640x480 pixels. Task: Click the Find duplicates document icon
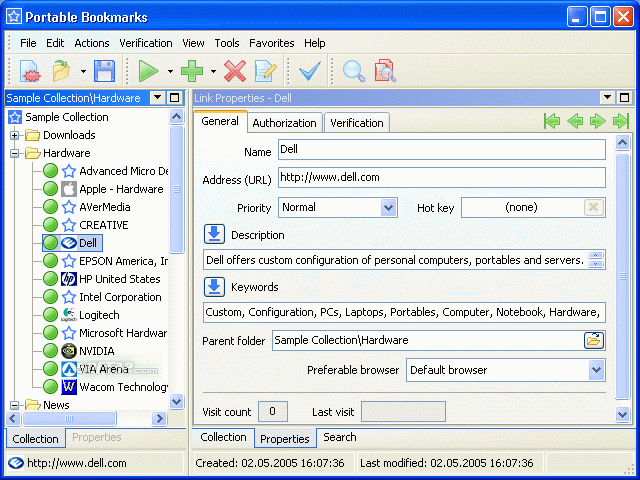click(x=385, y=71)
